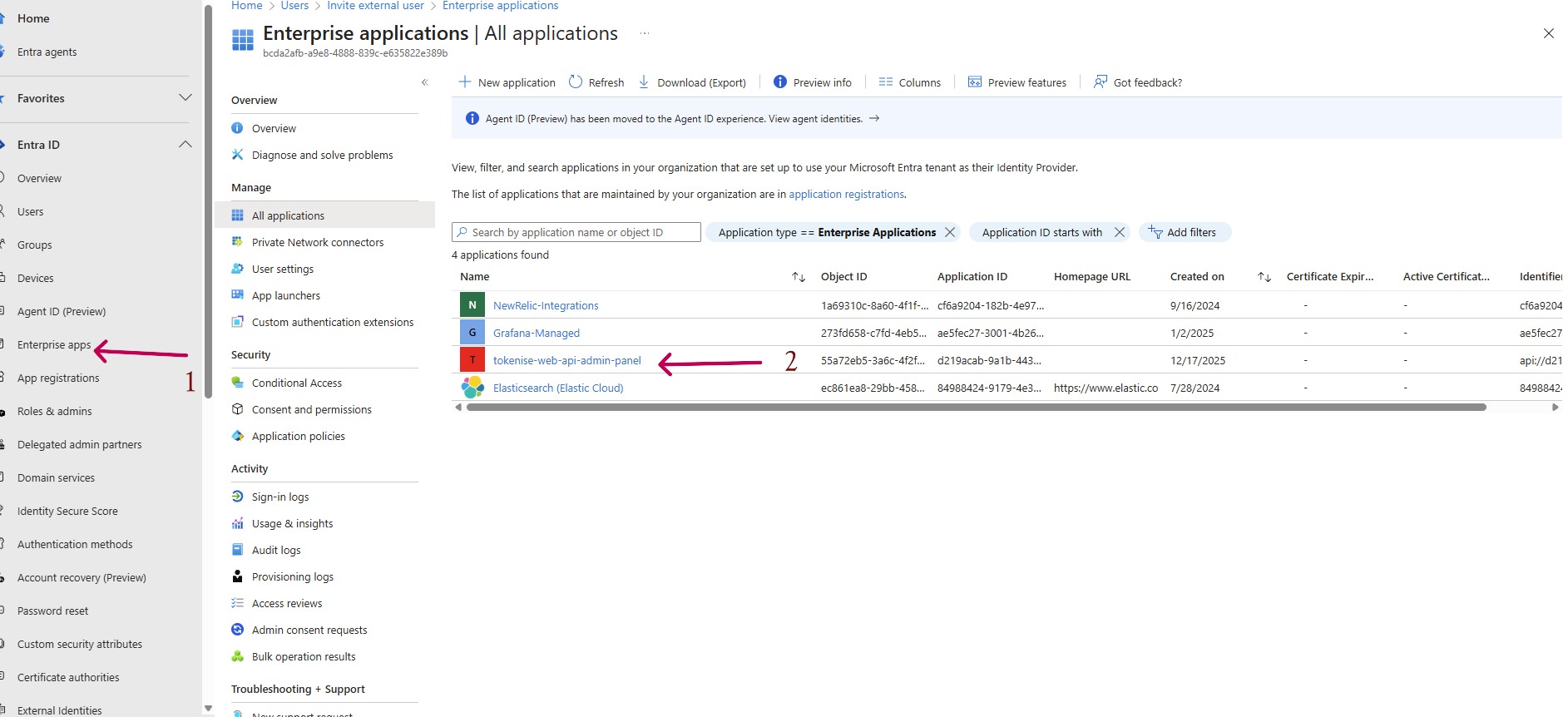The height and width of the screenshot is (717, 1568).
Task: Click the Admin consent requests icon
Action: [x=237, y=630]
